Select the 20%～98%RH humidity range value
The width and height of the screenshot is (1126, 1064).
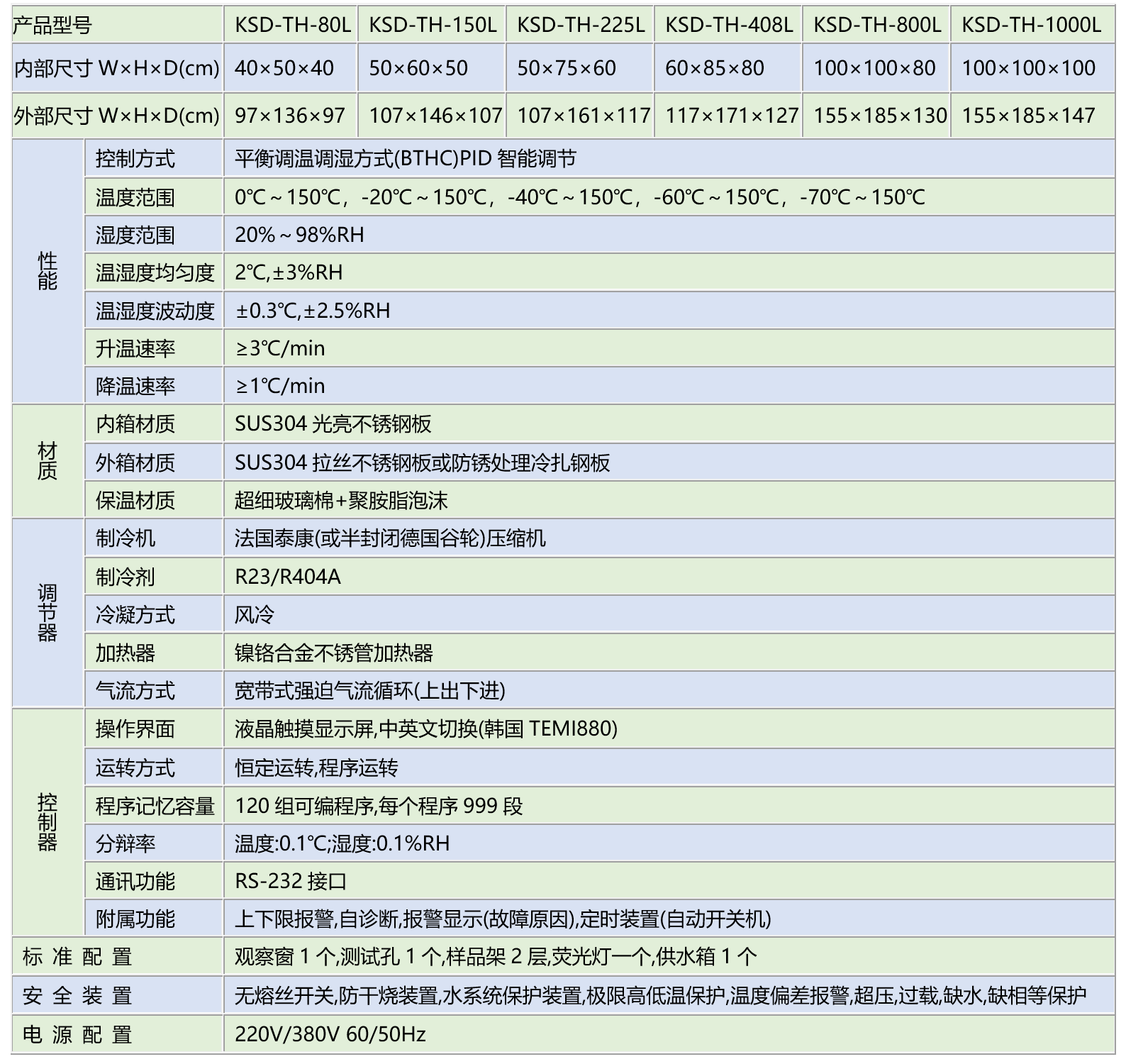coord(299,235)
